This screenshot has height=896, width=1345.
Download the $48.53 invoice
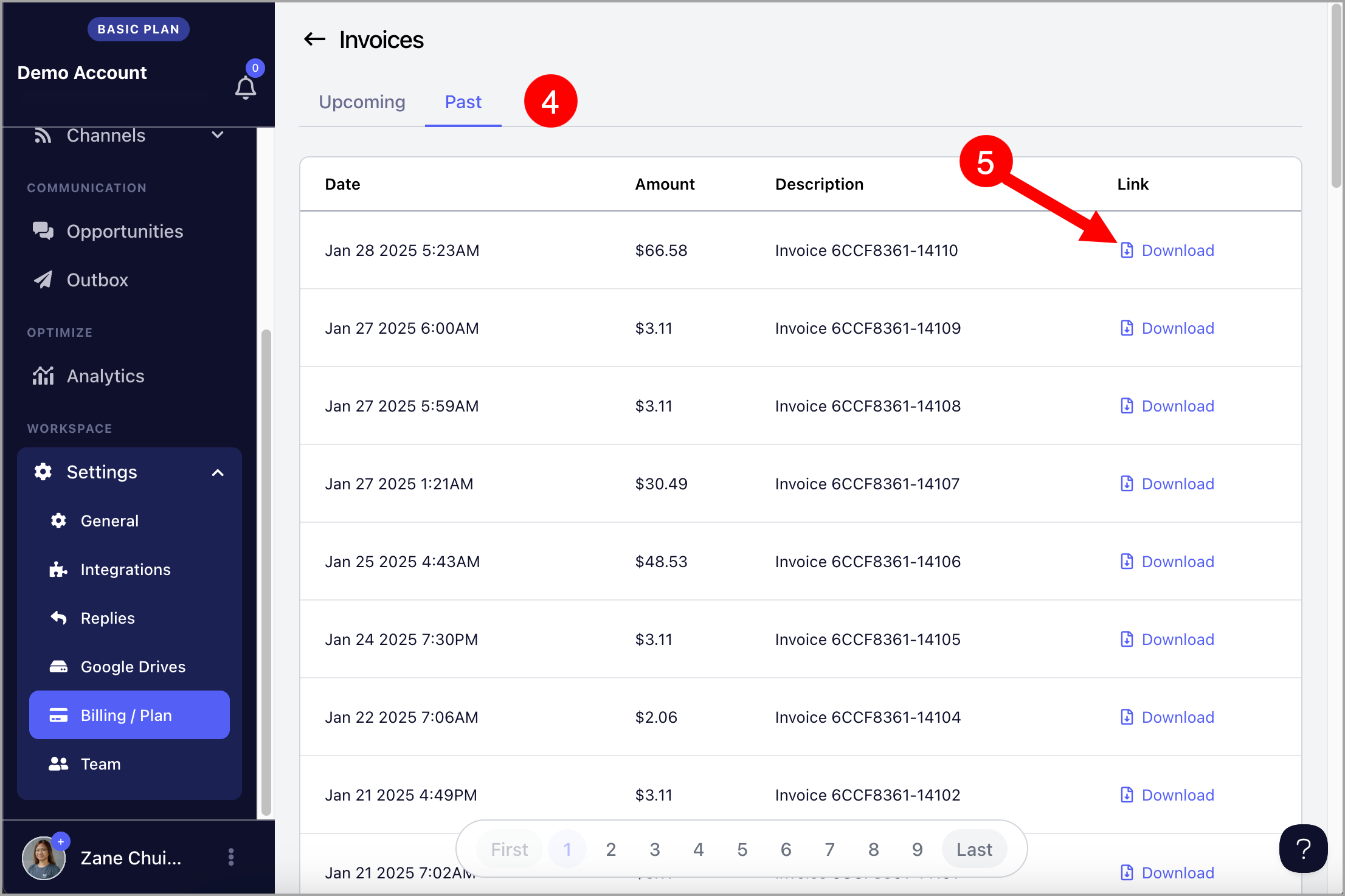click(x=1167, y=562)
